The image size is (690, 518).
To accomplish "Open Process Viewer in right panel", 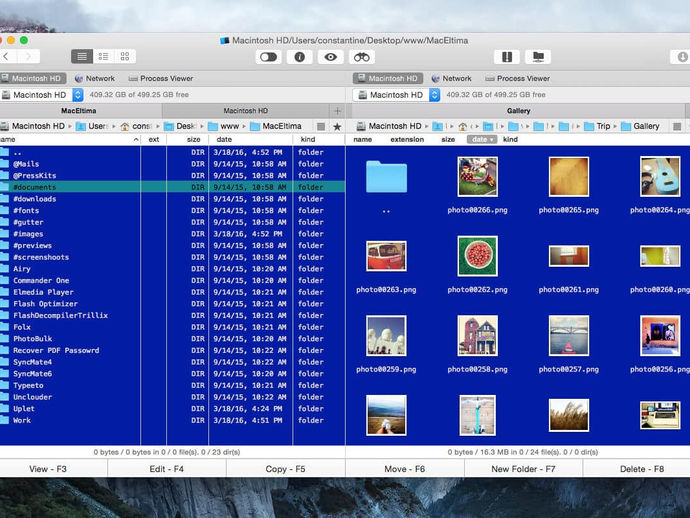I will (518, 78).
